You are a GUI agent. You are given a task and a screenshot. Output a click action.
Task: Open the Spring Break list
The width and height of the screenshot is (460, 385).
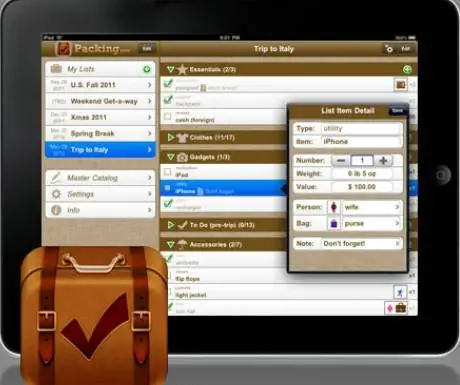(100, 133)
